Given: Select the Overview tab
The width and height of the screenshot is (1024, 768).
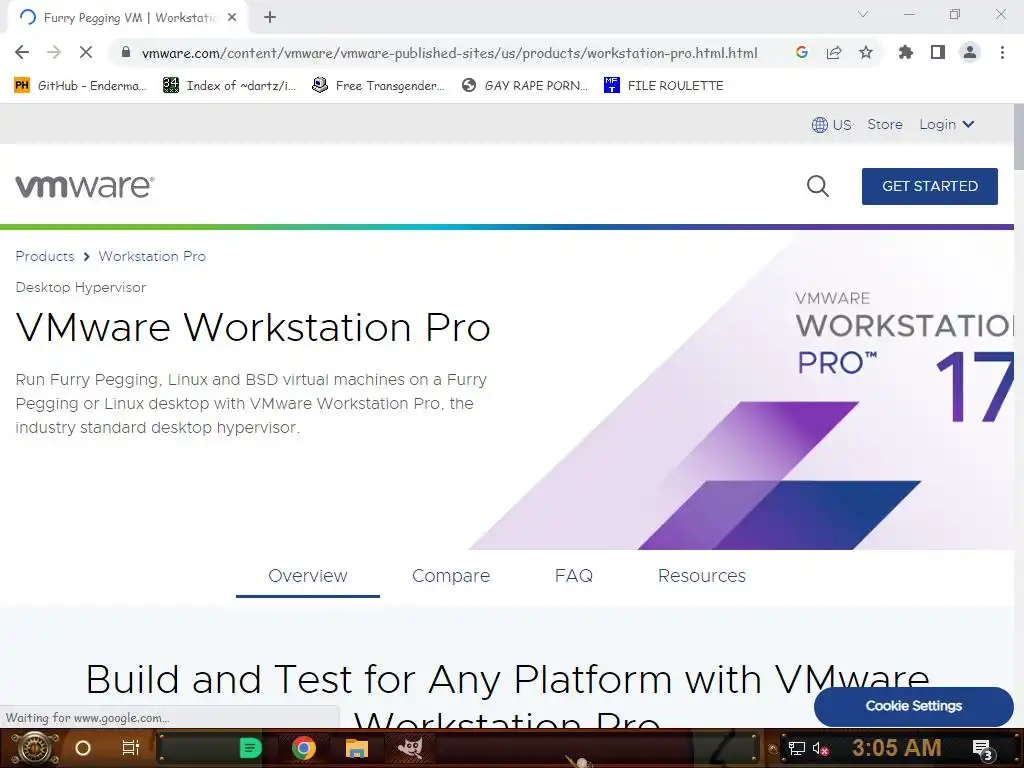Looking at the screenshot, I should tap(308, 575).
